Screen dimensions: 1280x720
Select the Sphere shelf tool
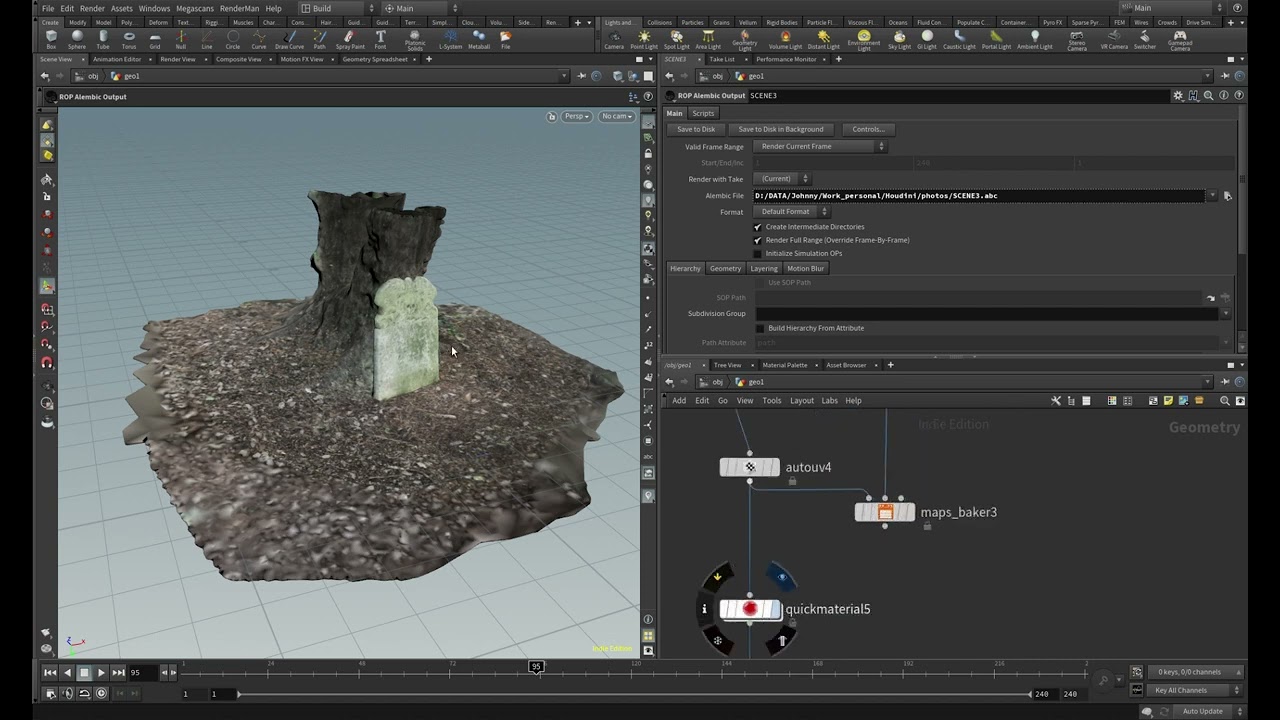coord(77,39)
